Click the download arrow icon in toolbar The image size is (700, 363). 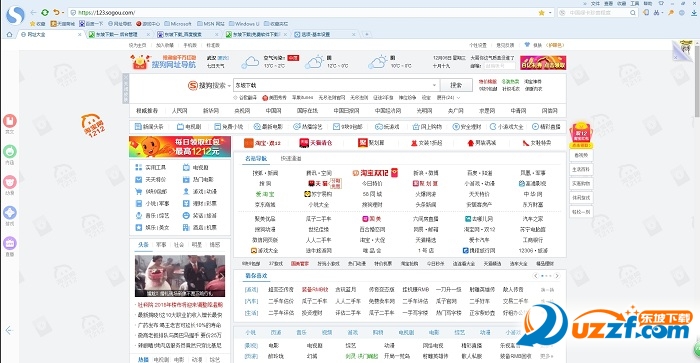coord(694,13)
